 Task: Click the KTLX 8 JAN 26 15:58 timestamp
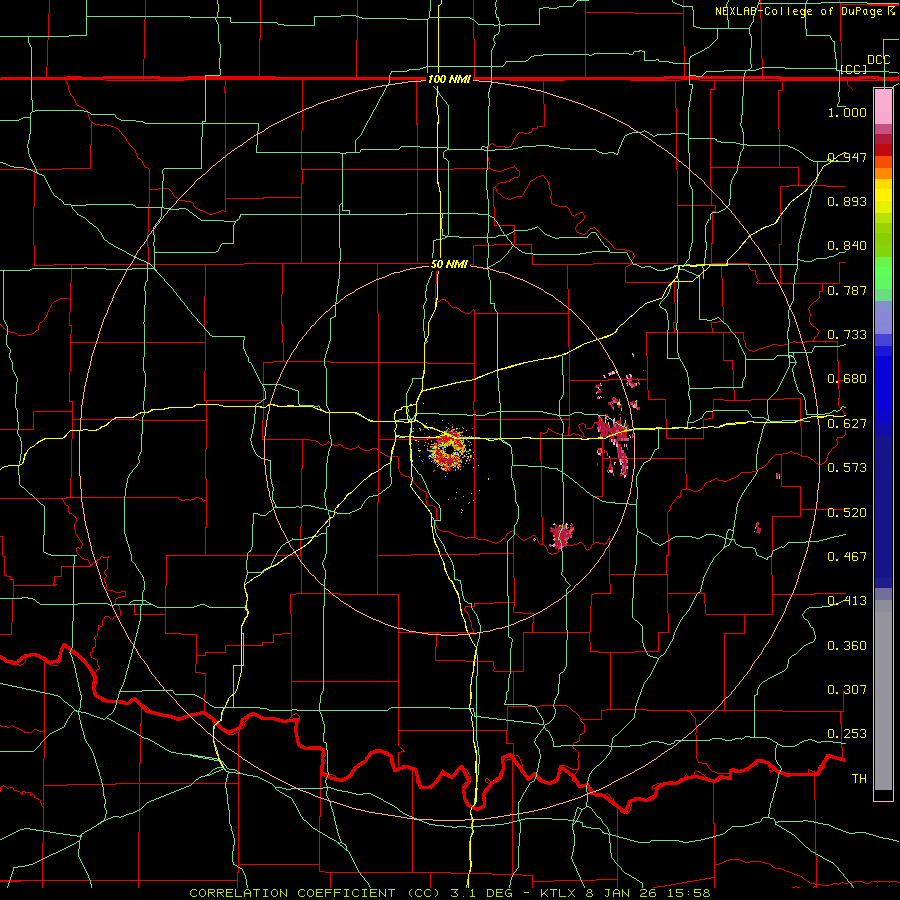point(625,893)
